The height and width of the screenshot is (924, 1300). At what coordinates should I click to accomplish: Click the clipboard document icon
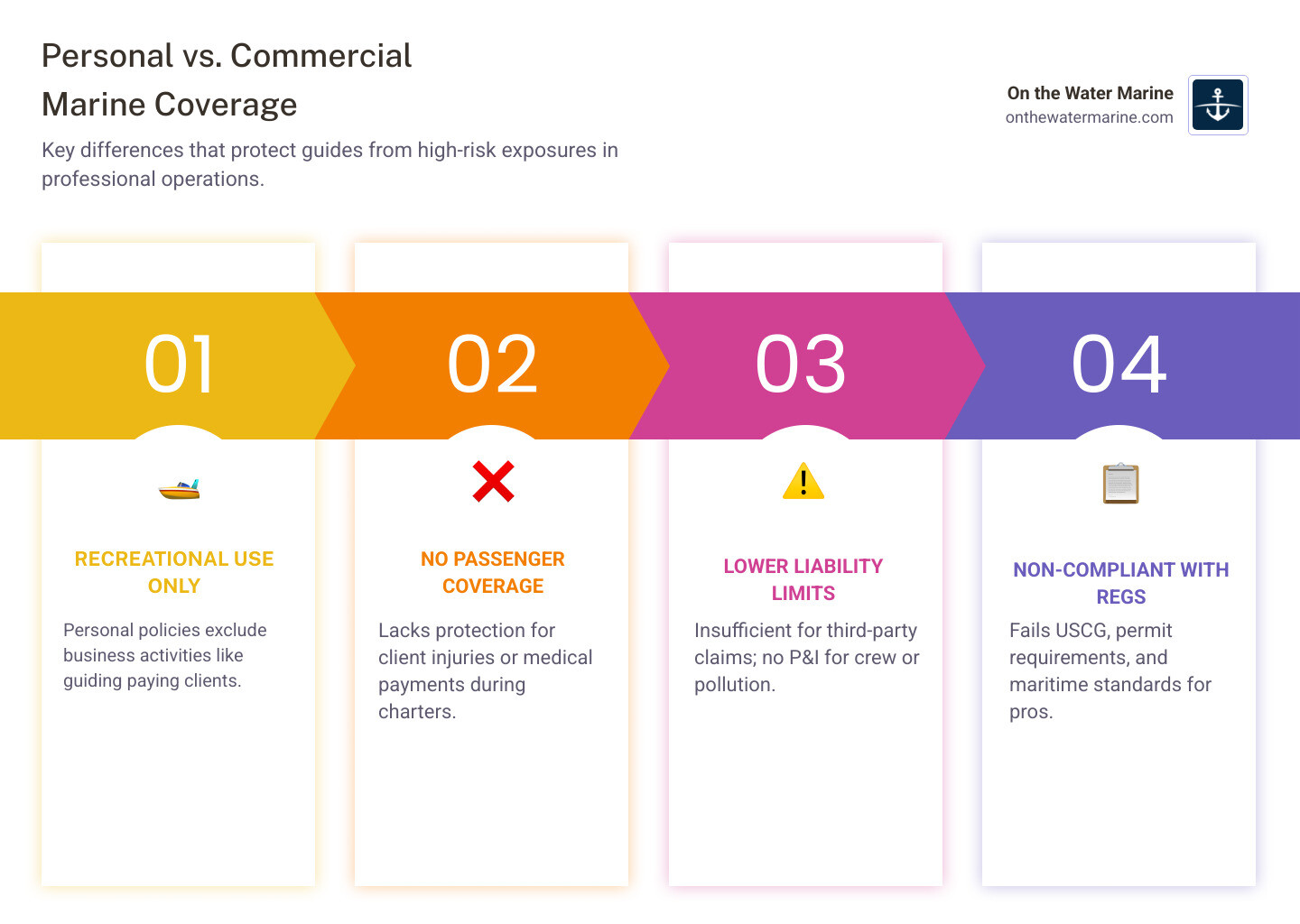coord(1120,484)
